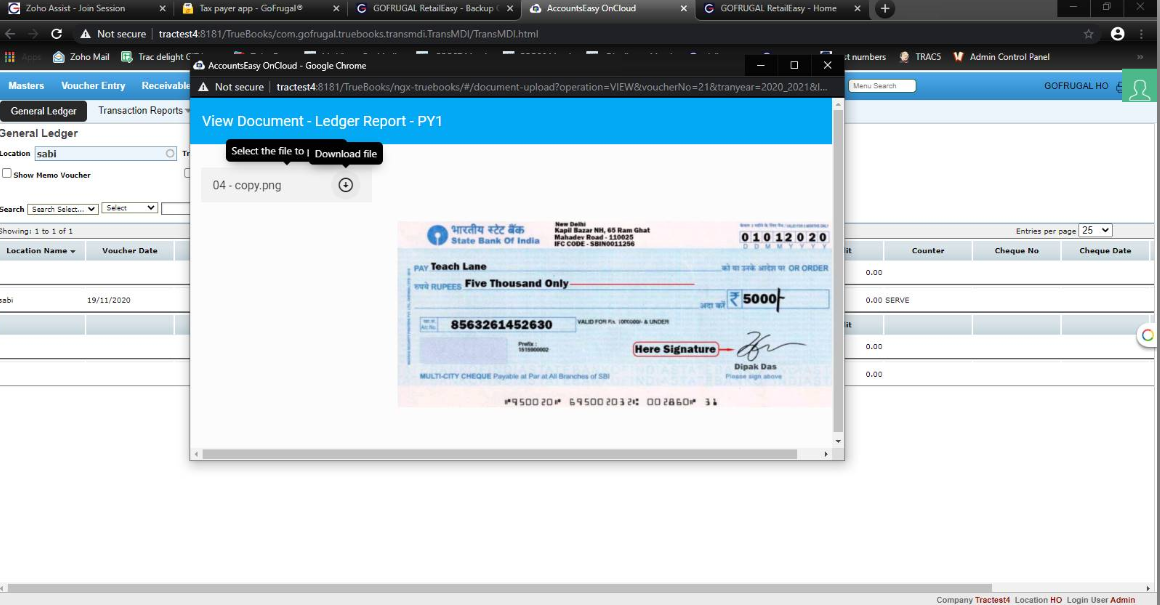Open the Admin Control Panel bookmark
Viewport: 1160px width, 605px height.
click(1002, 57)
